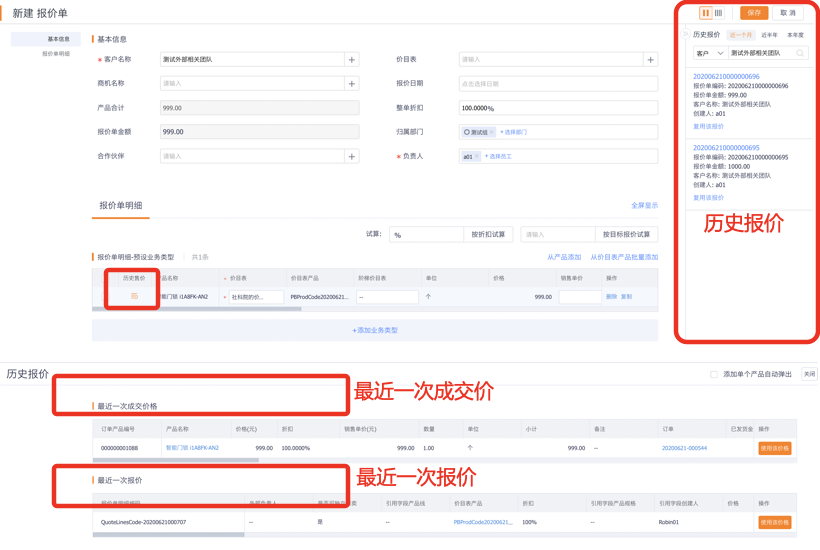Open the 客户 filter dropdown
Viewport: 820px width, 550px height.
tap(708, 52)
